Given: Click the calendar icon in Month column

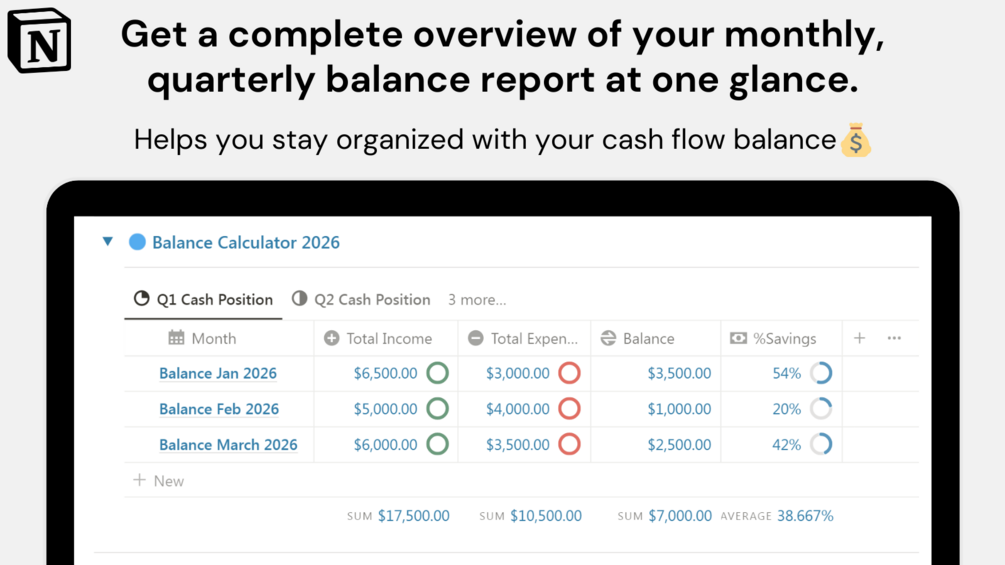Looking at the screenshot, I should point(176,338).
